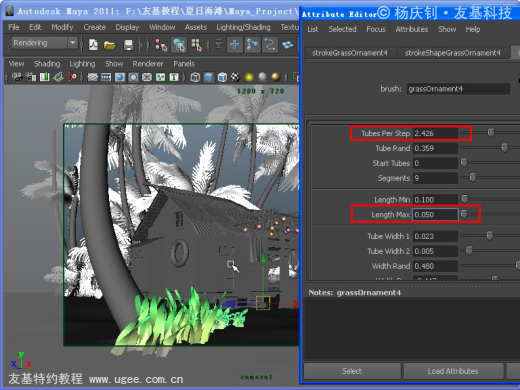This screenshot has height=390, width=520.
Task: Toggle the Film Gate icon
Action: tap(106, 77)
